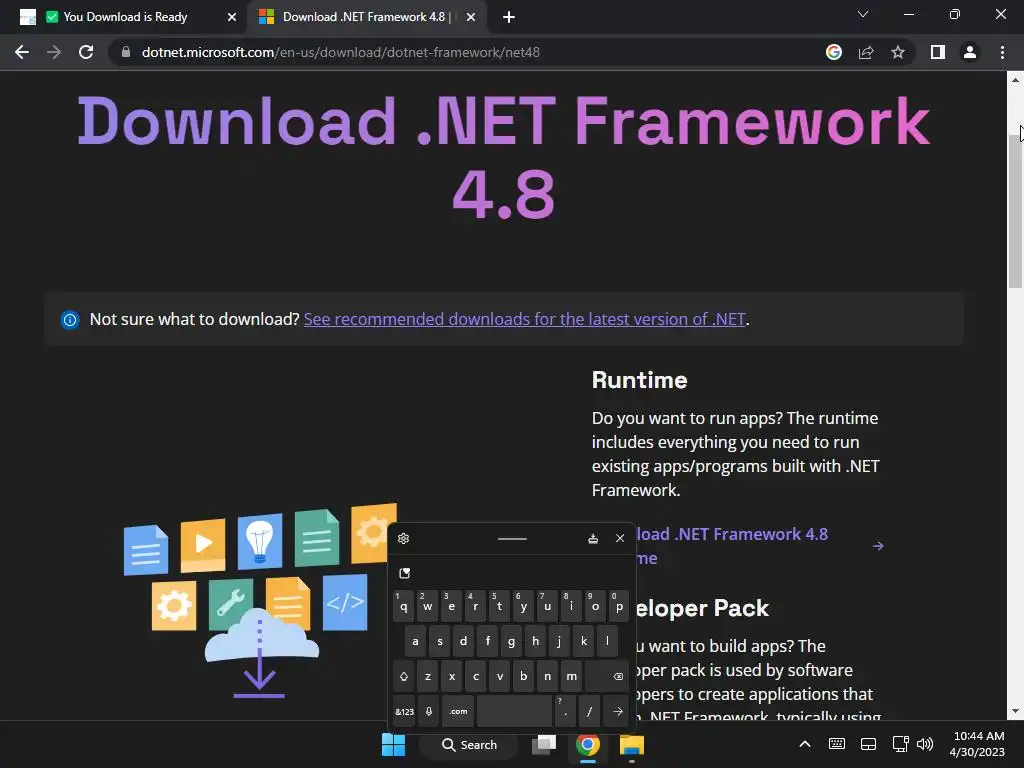1024x768 pixels.
Task: Click the taskbar Search box
Action: [x=469, y=745]
